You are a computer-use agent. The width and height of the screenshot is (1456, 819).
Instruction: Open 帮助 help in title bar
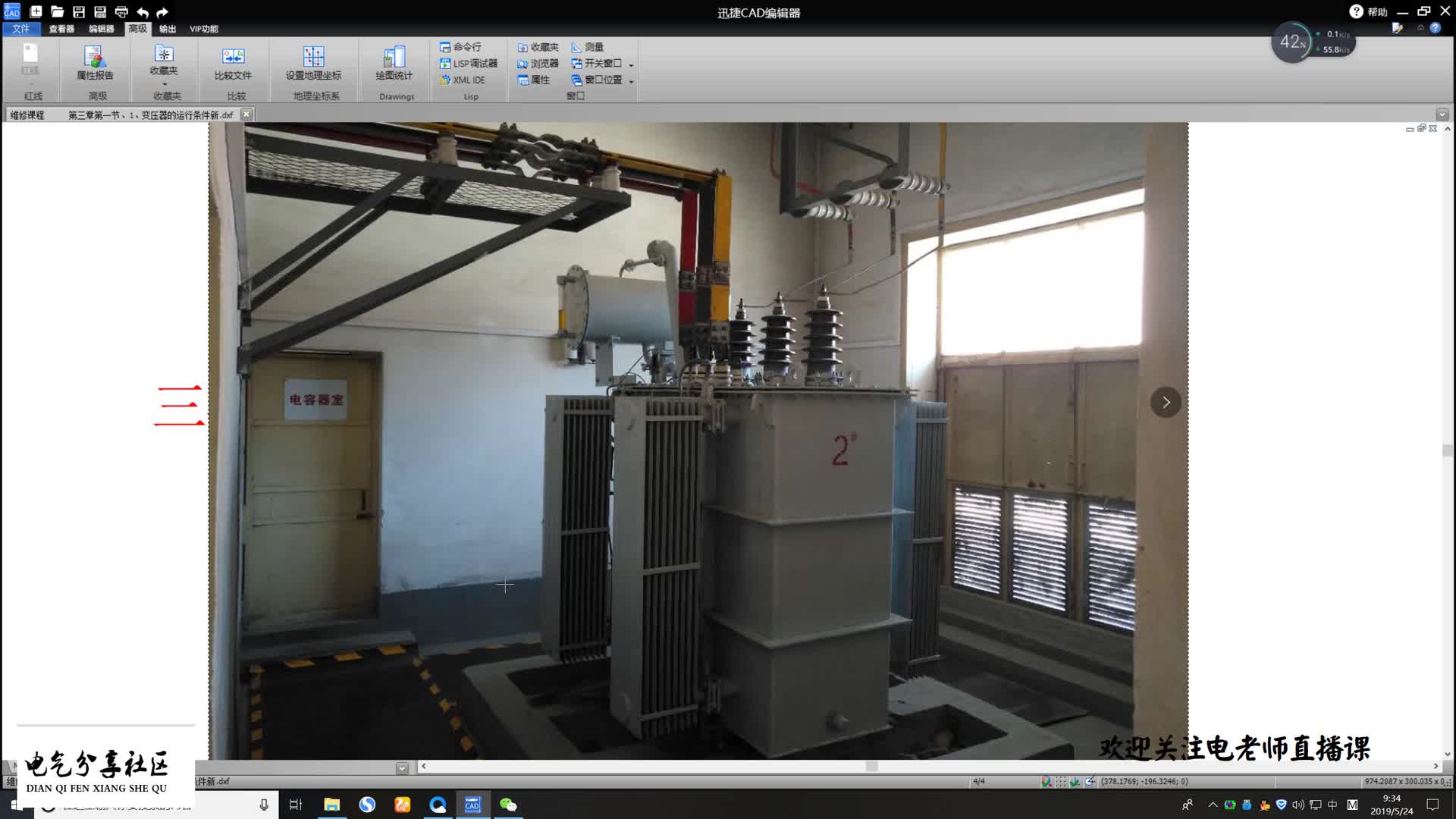[x=1369, y=11]
